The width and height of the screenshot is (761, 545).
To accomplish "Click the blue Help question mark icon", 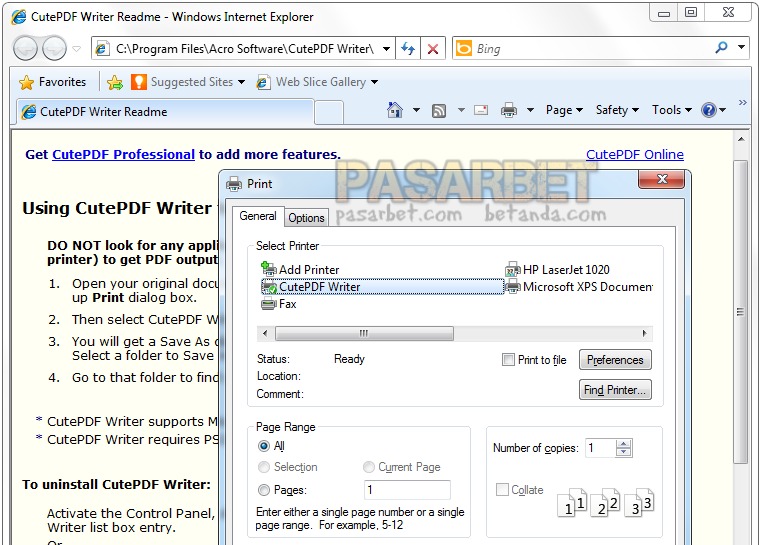I will coord(709,110).
